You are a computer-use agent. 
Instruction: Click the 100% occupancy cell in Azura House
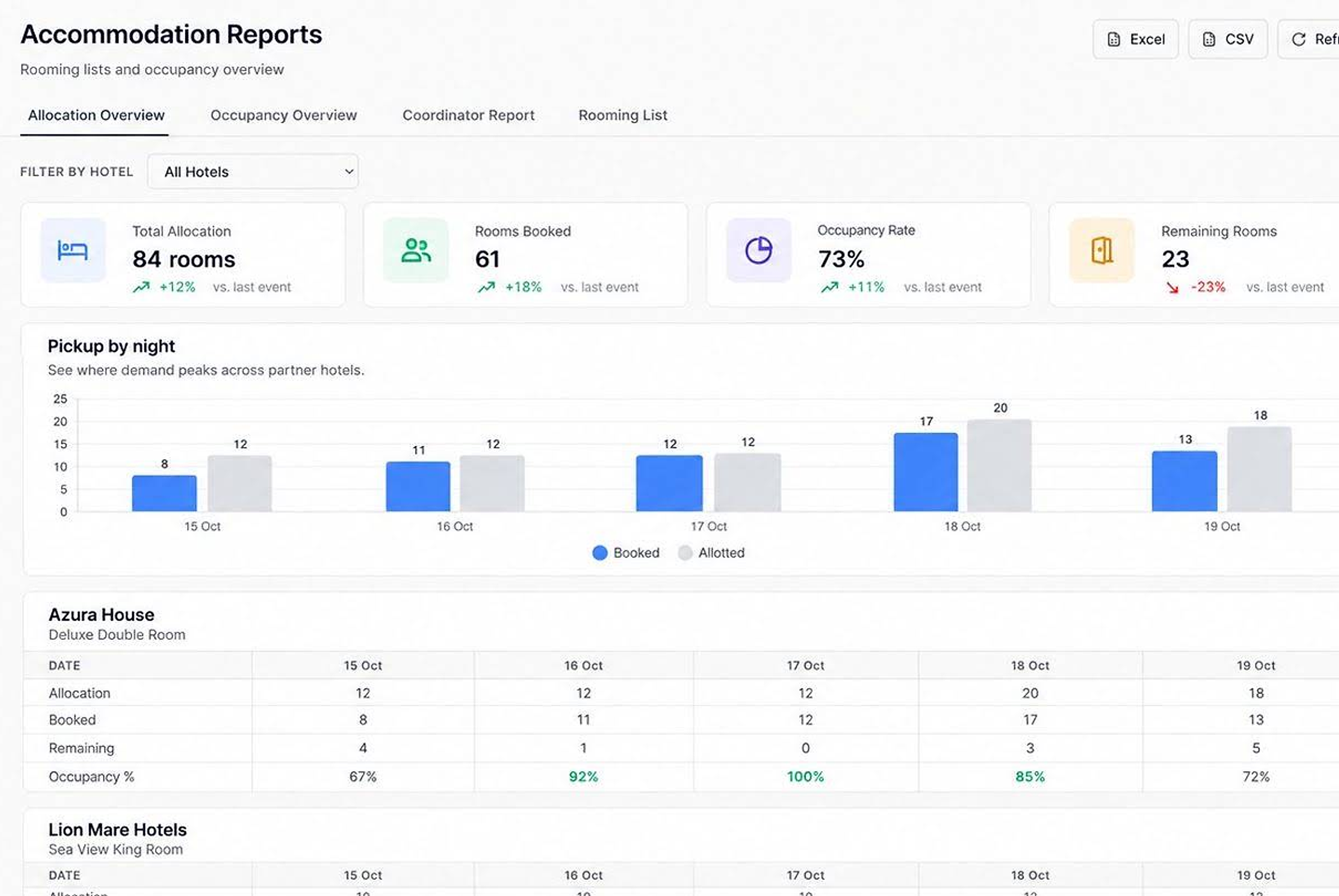click(805, 777)
